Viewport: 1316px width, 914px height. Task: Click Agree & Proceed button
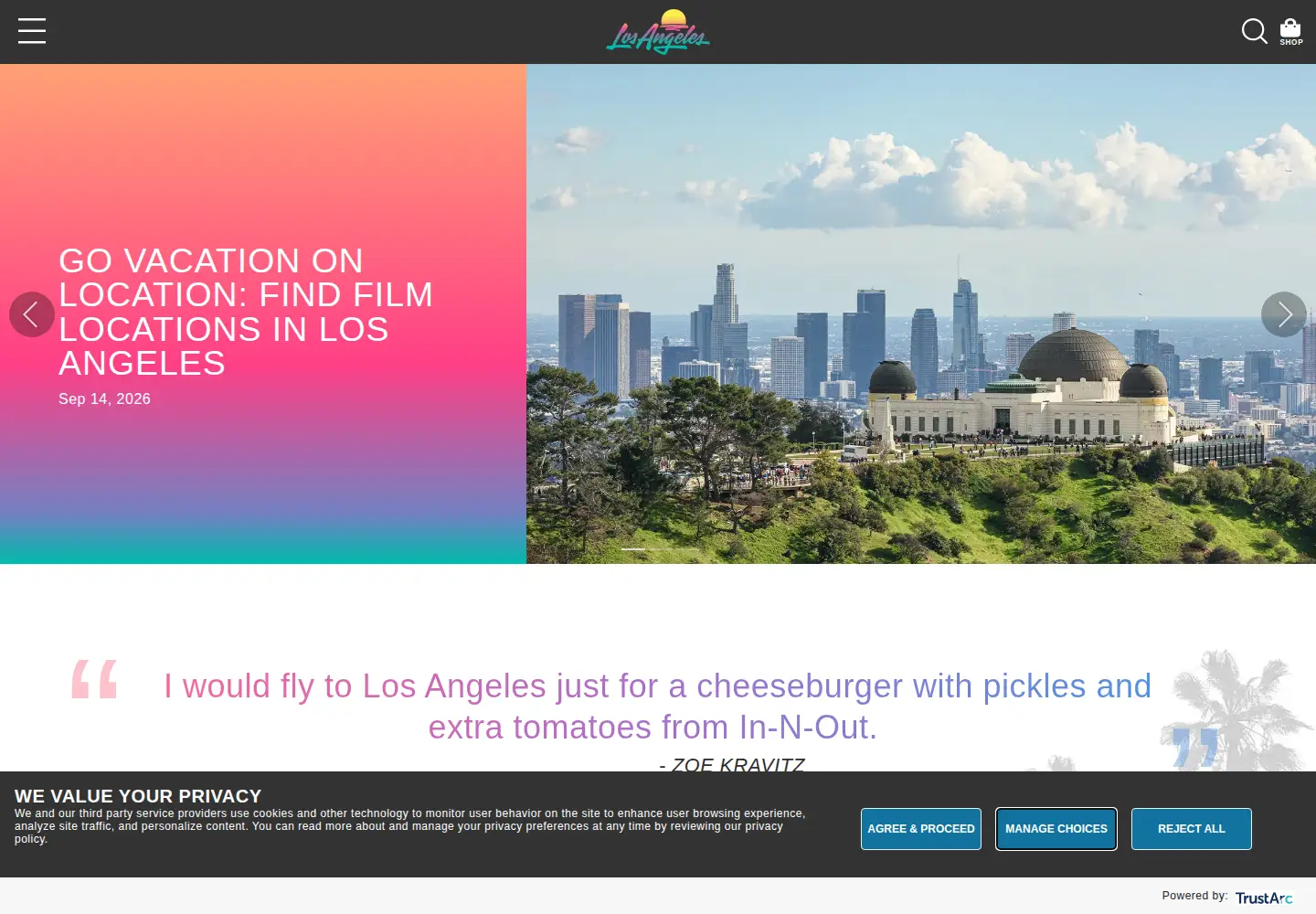point(921,829)
